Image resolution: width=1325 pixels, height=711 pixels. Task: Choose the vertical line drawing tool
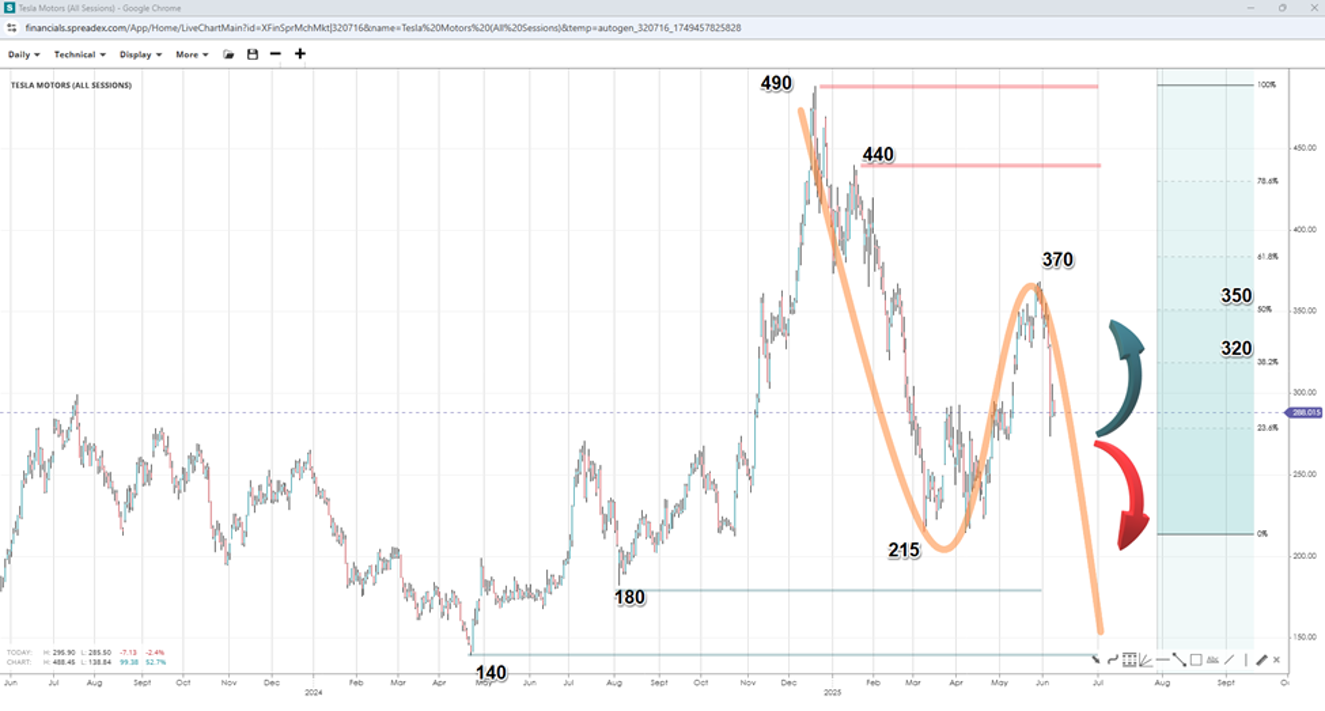(x=1246, y=660)
